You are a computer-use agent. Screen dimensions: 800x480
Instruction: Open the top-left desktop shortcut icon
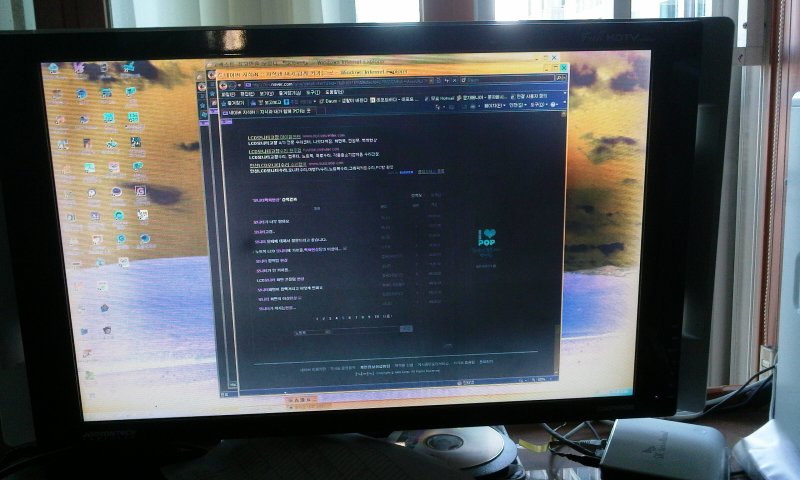(52, 68)
